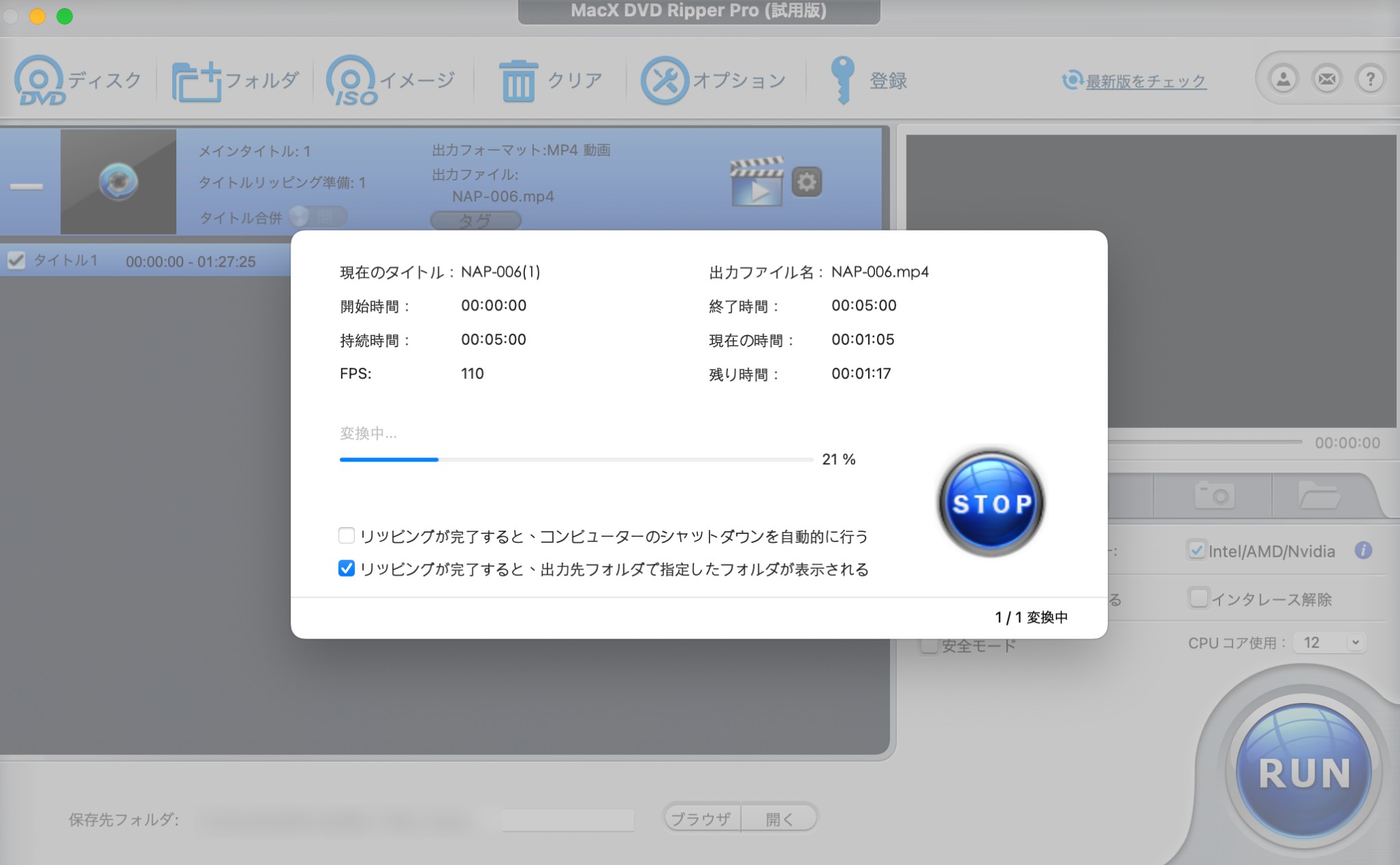Screen dimensions: 1400x865
Task: Click output filename NAP-006.mp4 text
Action: pyautogui.click(x=880, y=272)
